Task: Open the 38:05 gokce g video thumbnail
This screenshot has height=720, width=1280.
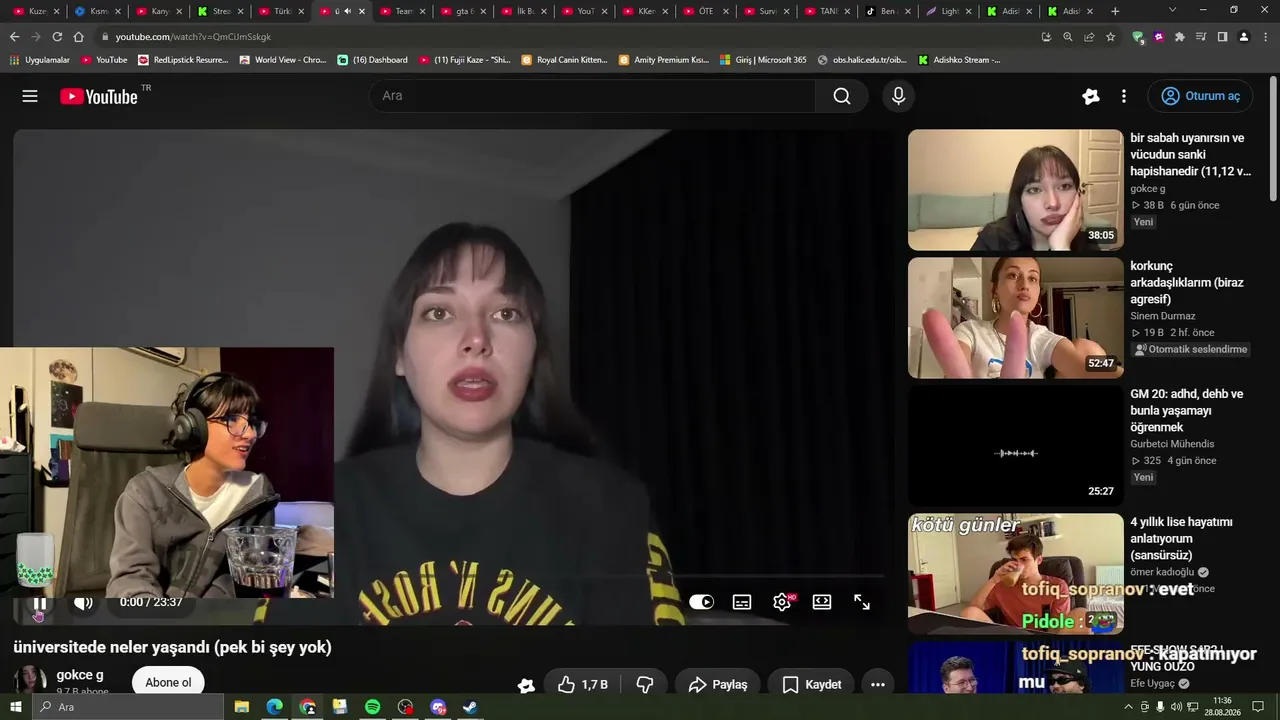Action: (x=1016, y=190)
